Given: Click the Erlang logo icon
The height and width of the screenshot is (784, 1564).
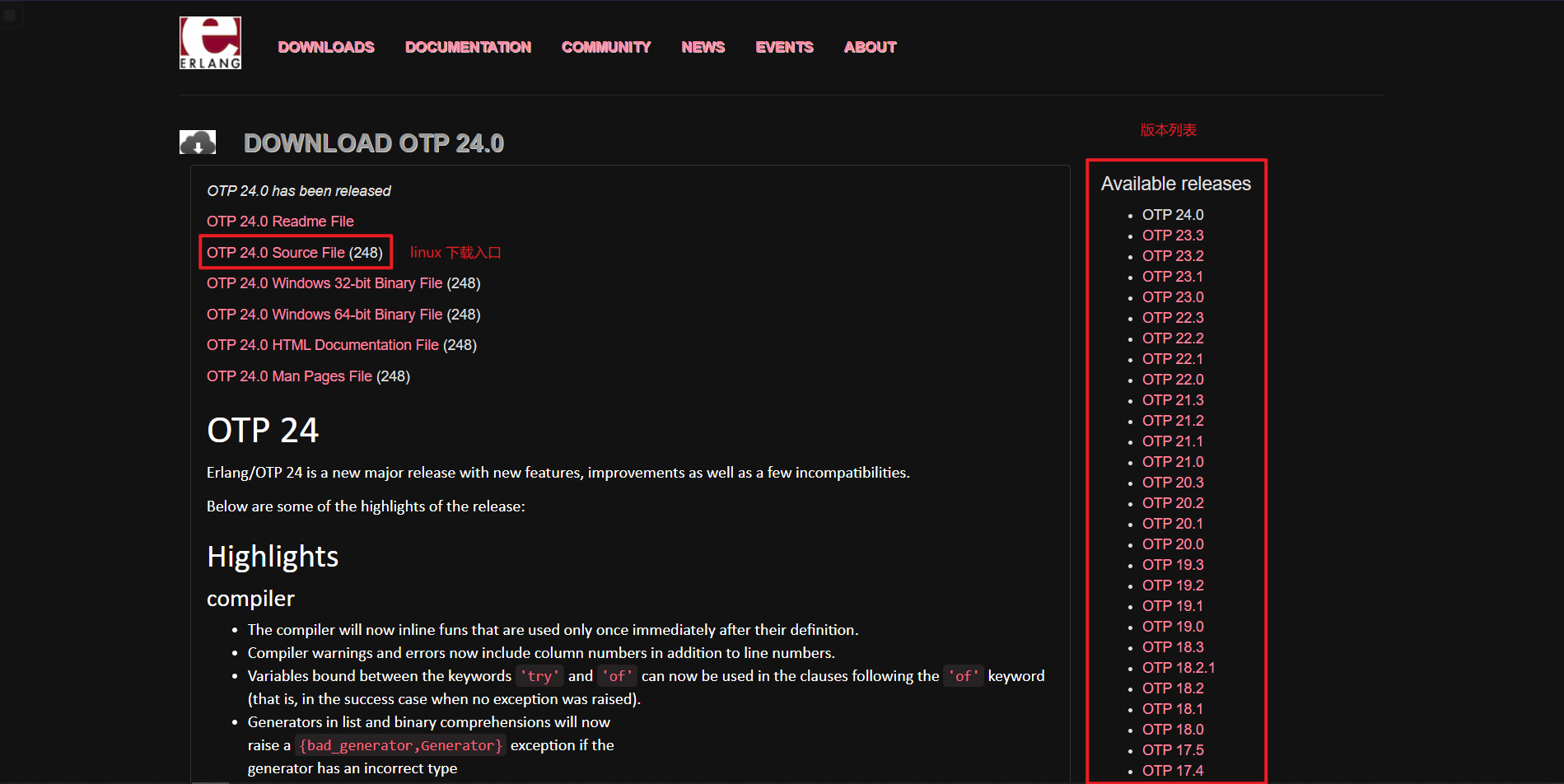Looking at the screenshot, I should [210, 43].
